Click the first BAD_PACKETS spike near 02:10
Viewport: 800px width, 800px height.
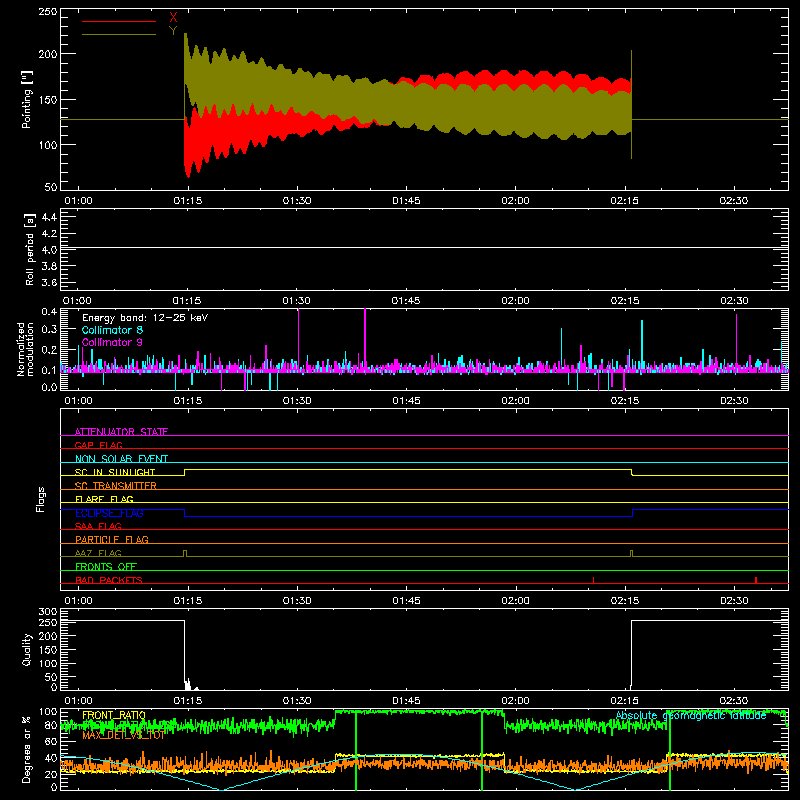coord(593,580)
